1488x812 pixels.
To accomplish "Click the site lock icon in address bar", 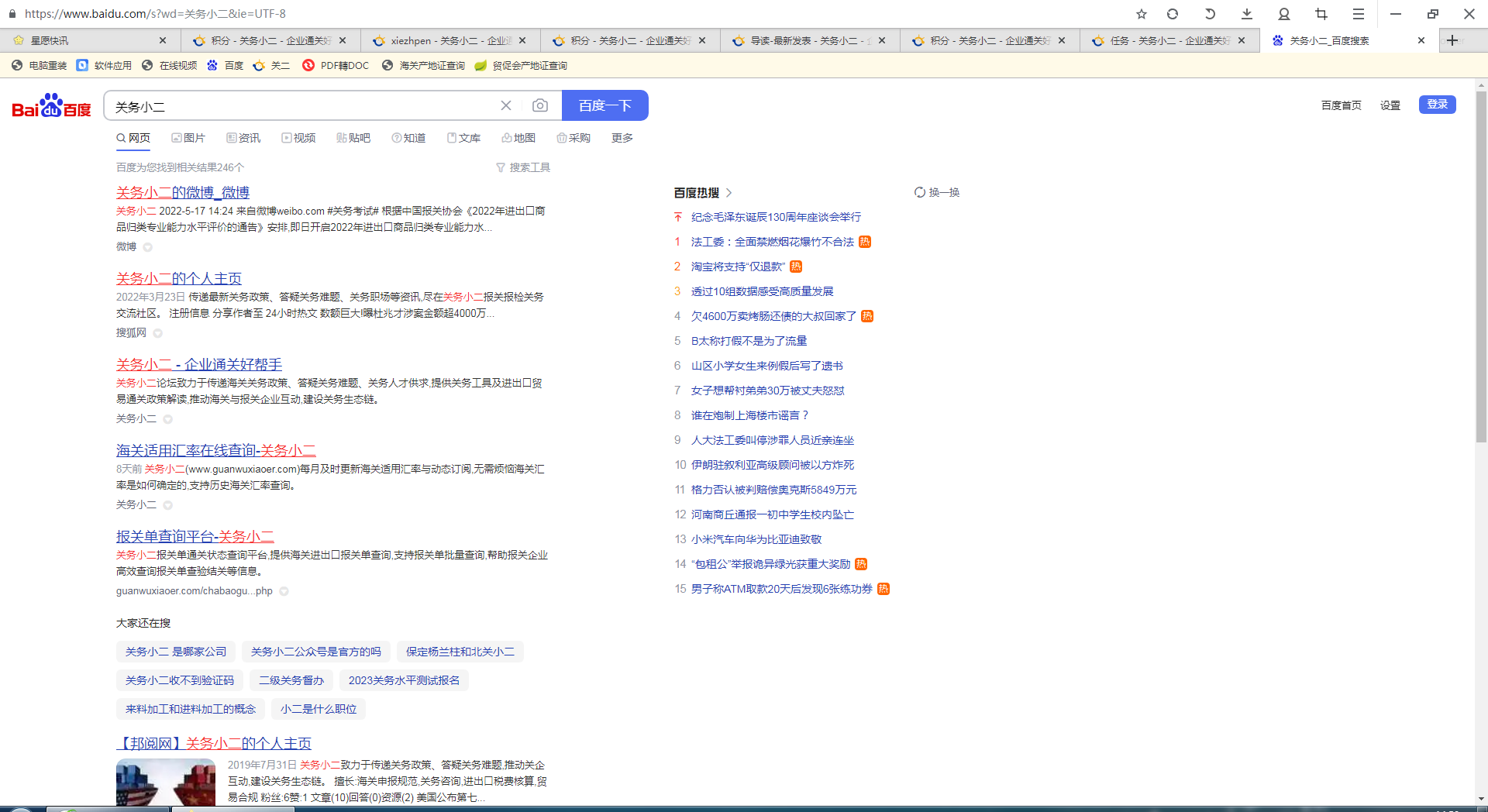I will [x=12, y=14].
